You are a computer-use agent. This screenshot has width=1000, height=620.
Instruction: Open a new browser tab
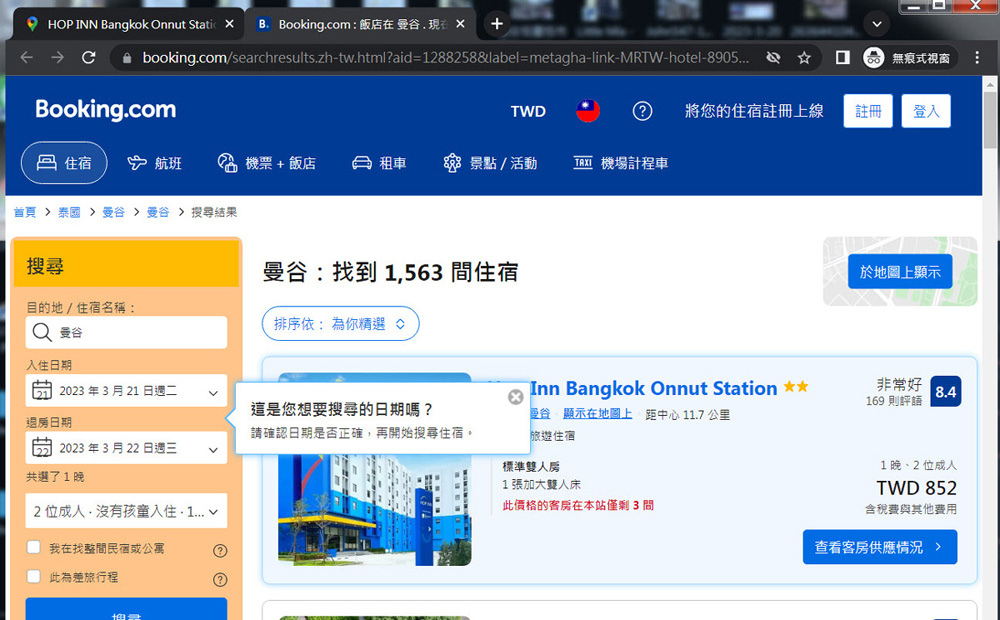[x=497, y=24]
